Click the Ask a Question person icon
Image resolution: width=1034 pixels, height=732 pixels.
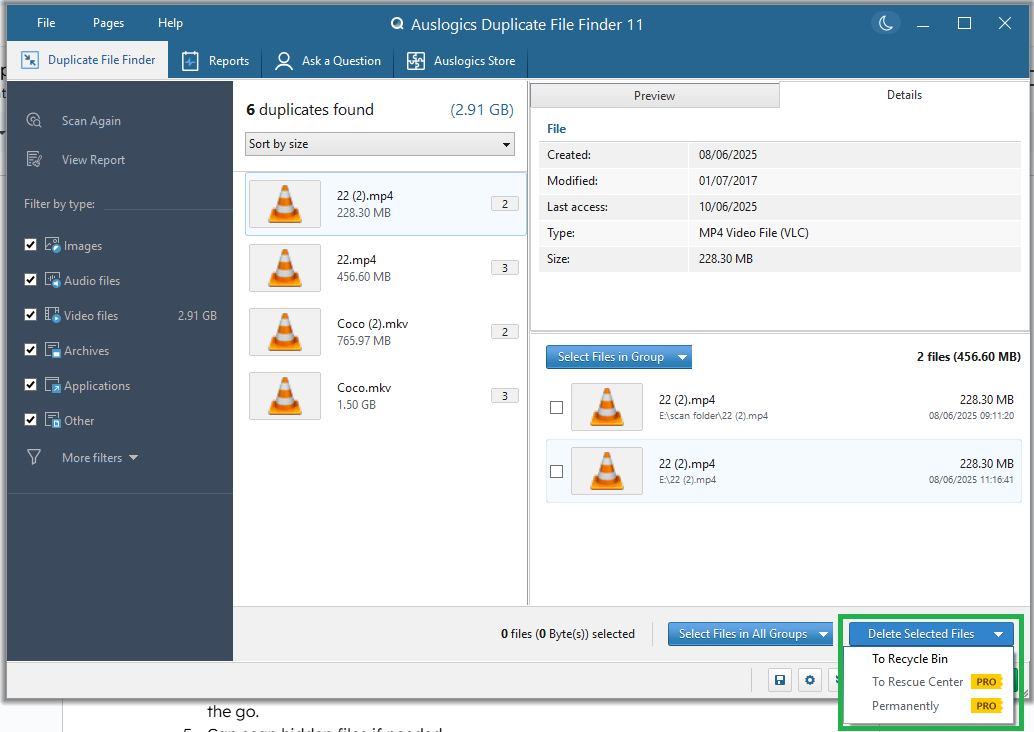[285, 61]
